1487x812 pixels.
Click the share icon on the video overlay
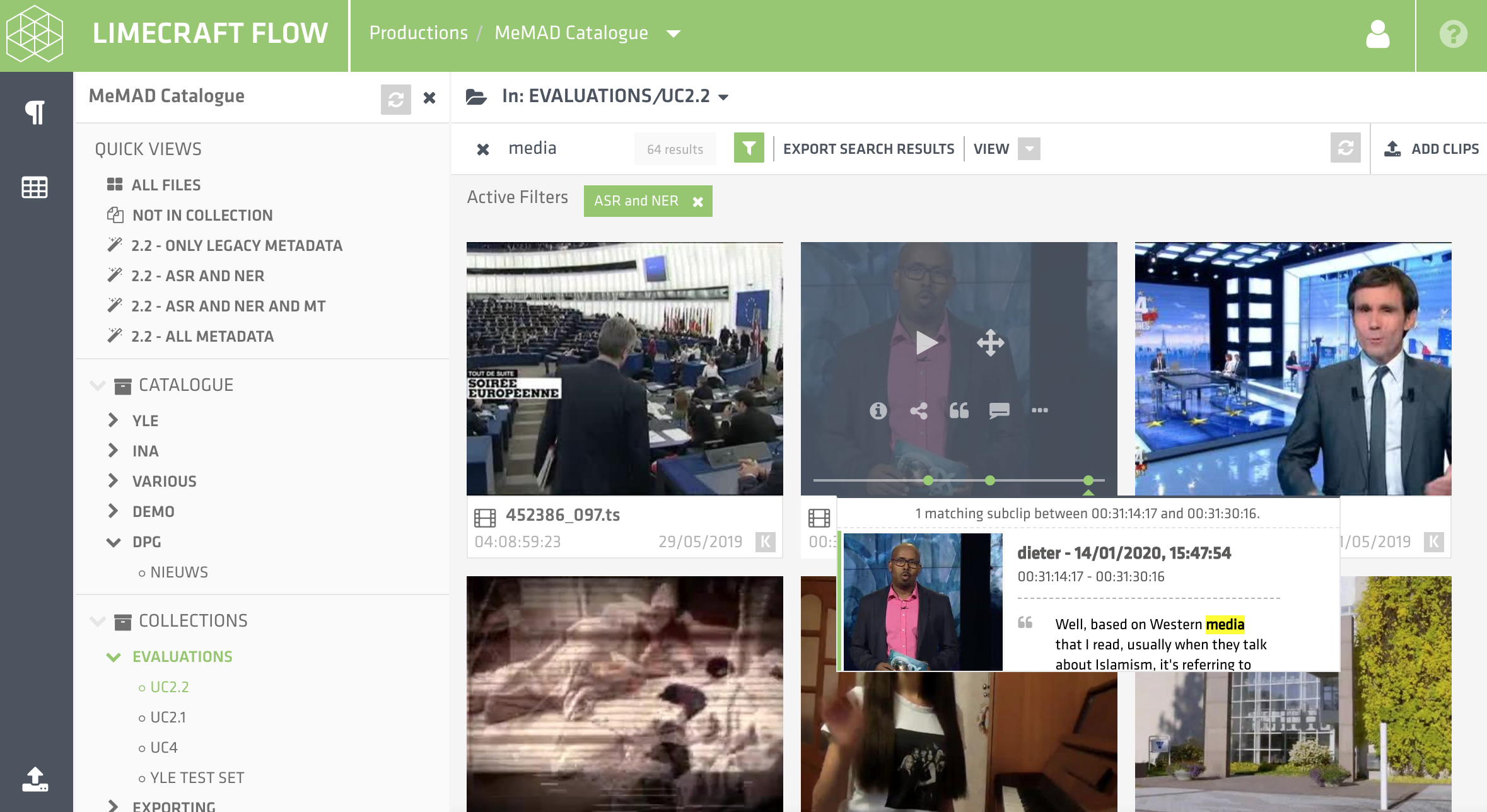tap(919, 411)
